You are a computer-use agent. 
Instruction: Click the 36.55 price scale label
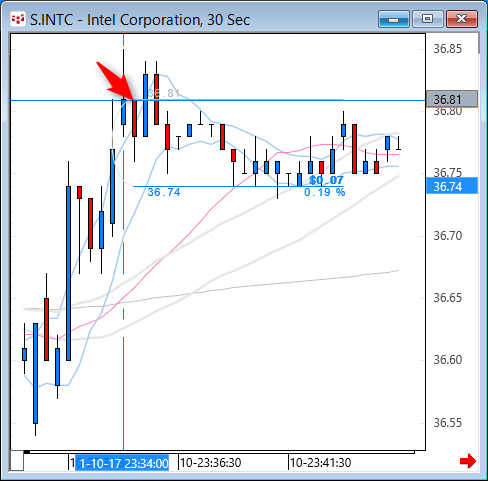coord(448,423)
